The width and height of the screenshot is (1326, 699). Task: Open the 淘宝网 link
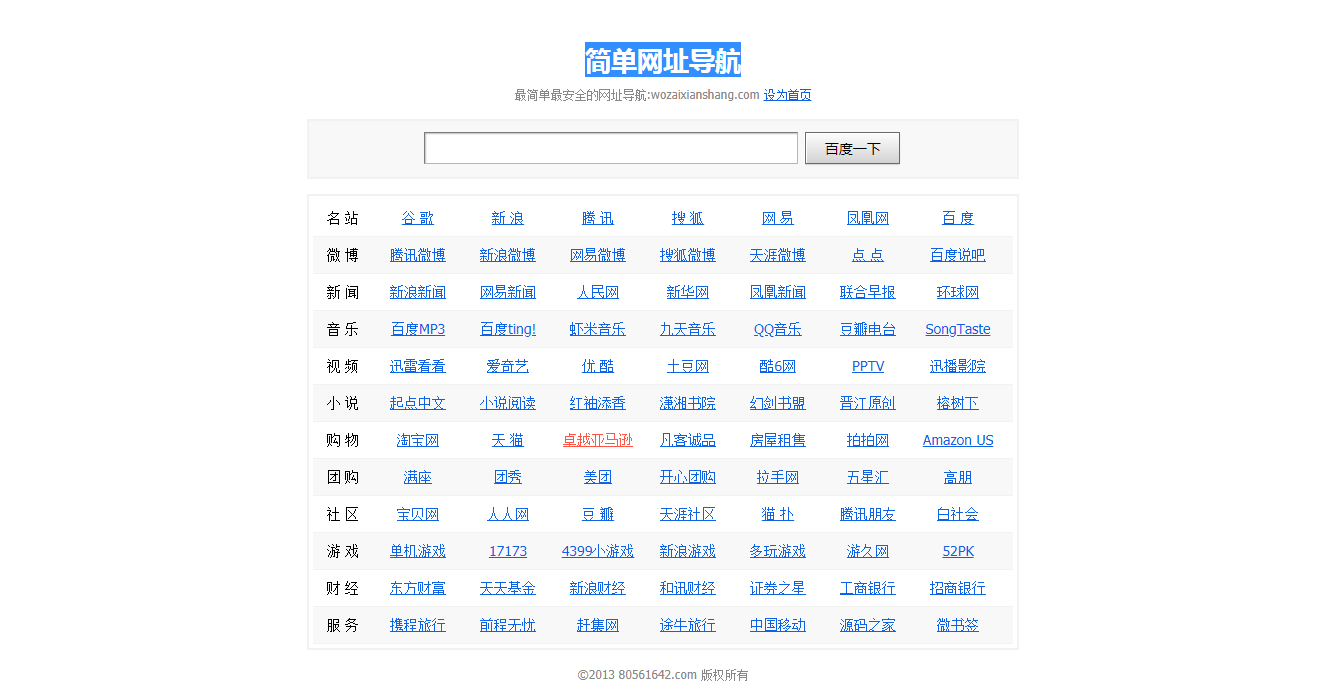click(x=418, y=440)
